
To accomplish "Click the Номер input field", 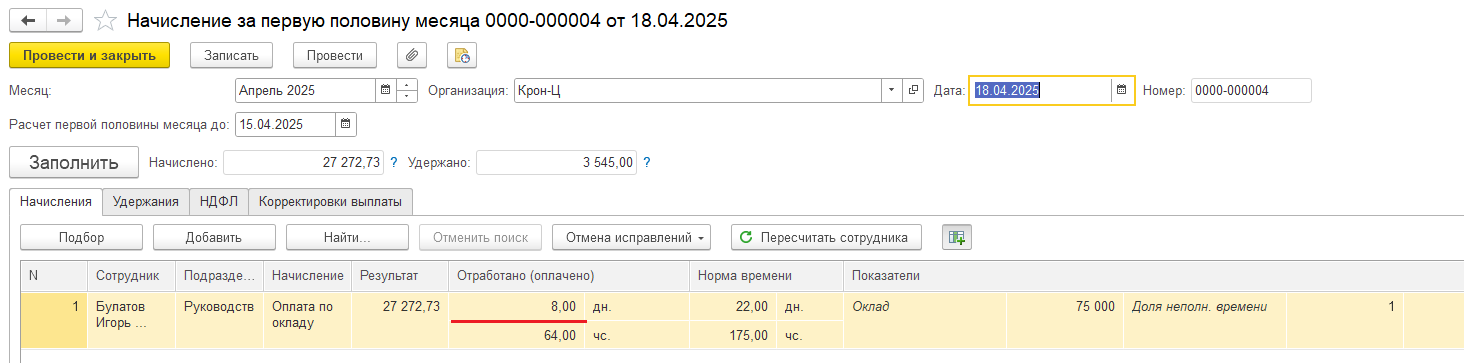I will (x=1251, y=90).
